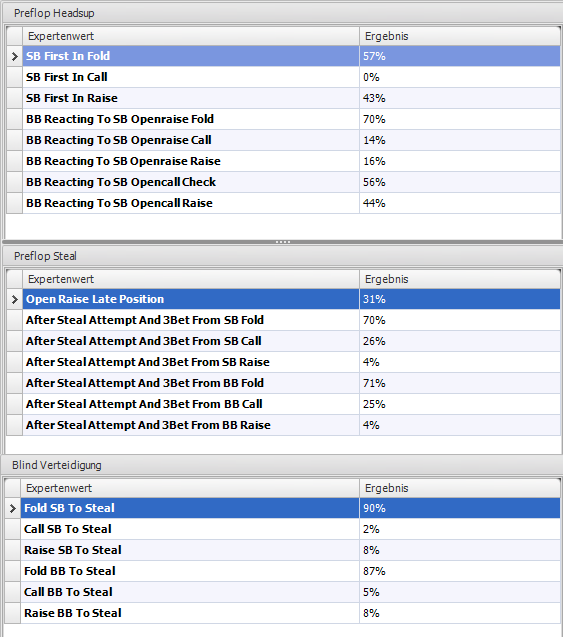Click the Expertenwert column header in Preflop Headsup
The width and height of the screenshot is (564, 637).
click(x=191, y=36)
